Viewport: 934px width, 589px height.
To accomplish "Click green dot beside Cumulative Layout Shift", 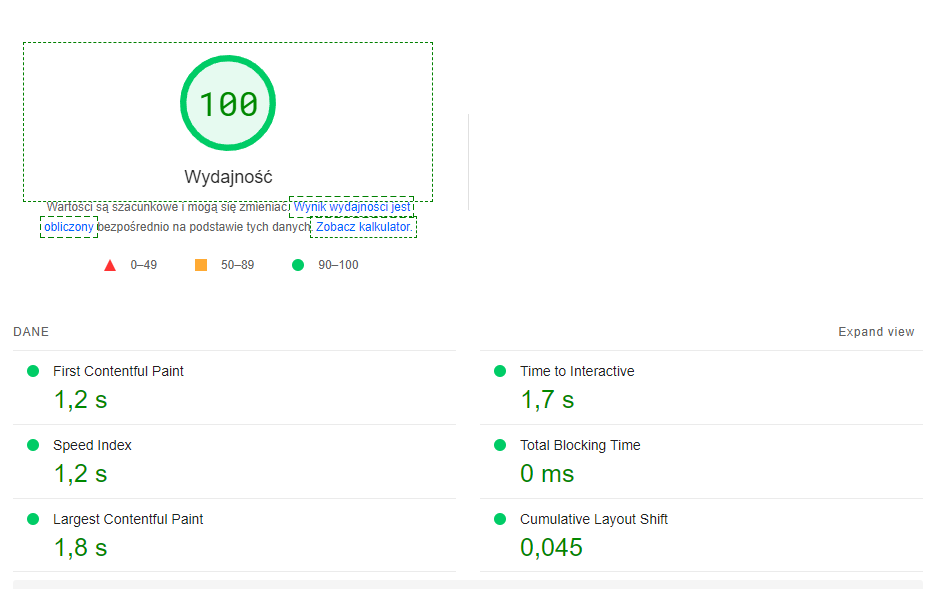I will pyautogui.click(x=500, y=519).
